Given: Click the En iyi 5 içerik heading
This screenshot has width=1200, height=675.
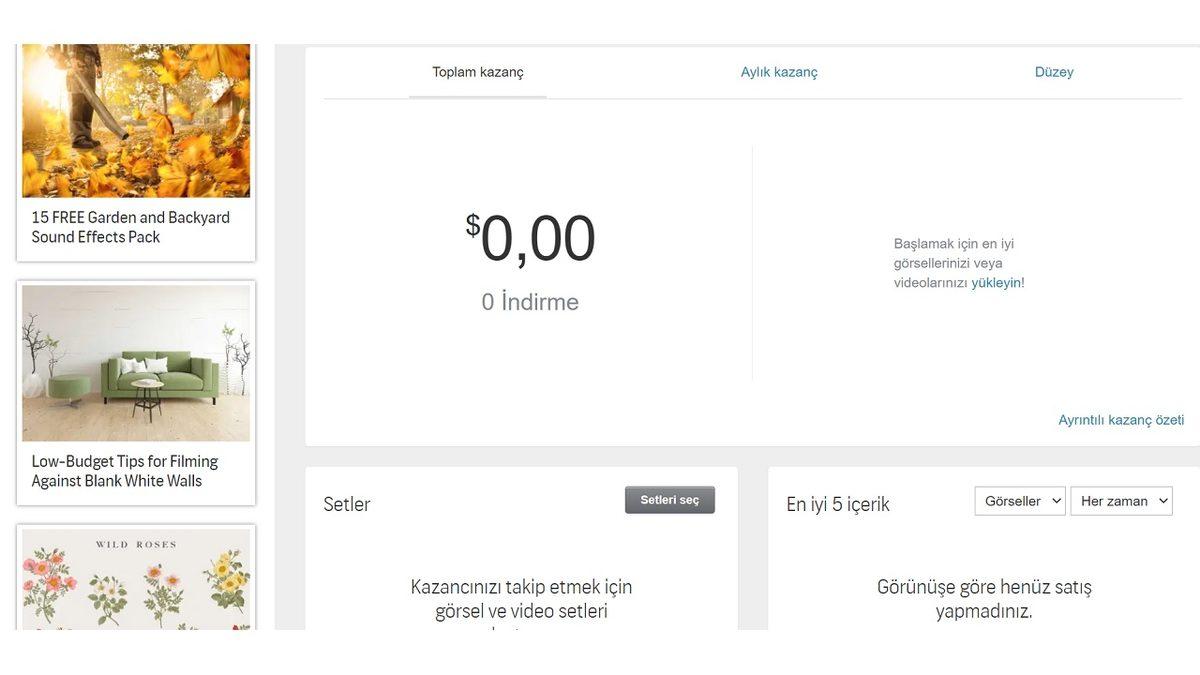Looking at the screenshot, I should pyautogui.click(x=837, y=504).
